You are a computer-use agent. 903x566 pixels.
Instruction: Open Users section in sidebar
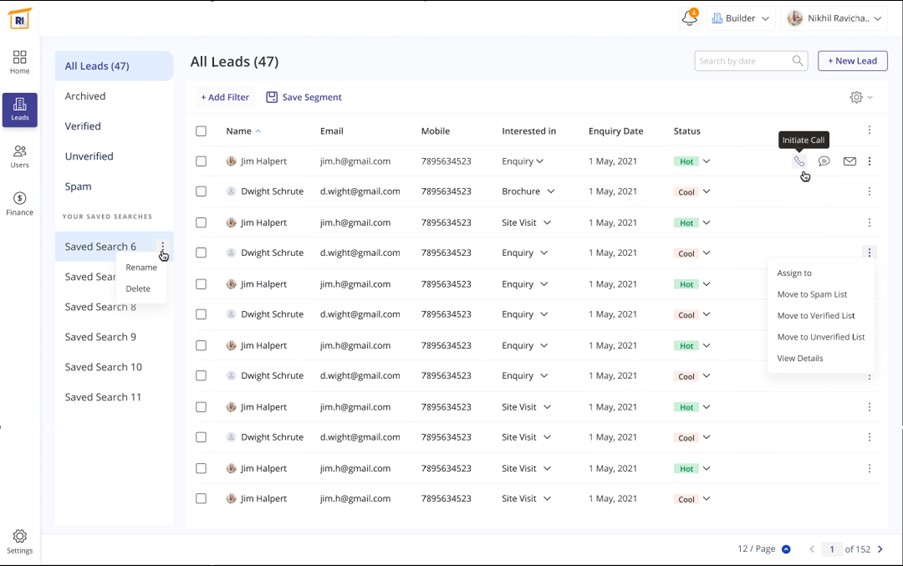(20, 156)
